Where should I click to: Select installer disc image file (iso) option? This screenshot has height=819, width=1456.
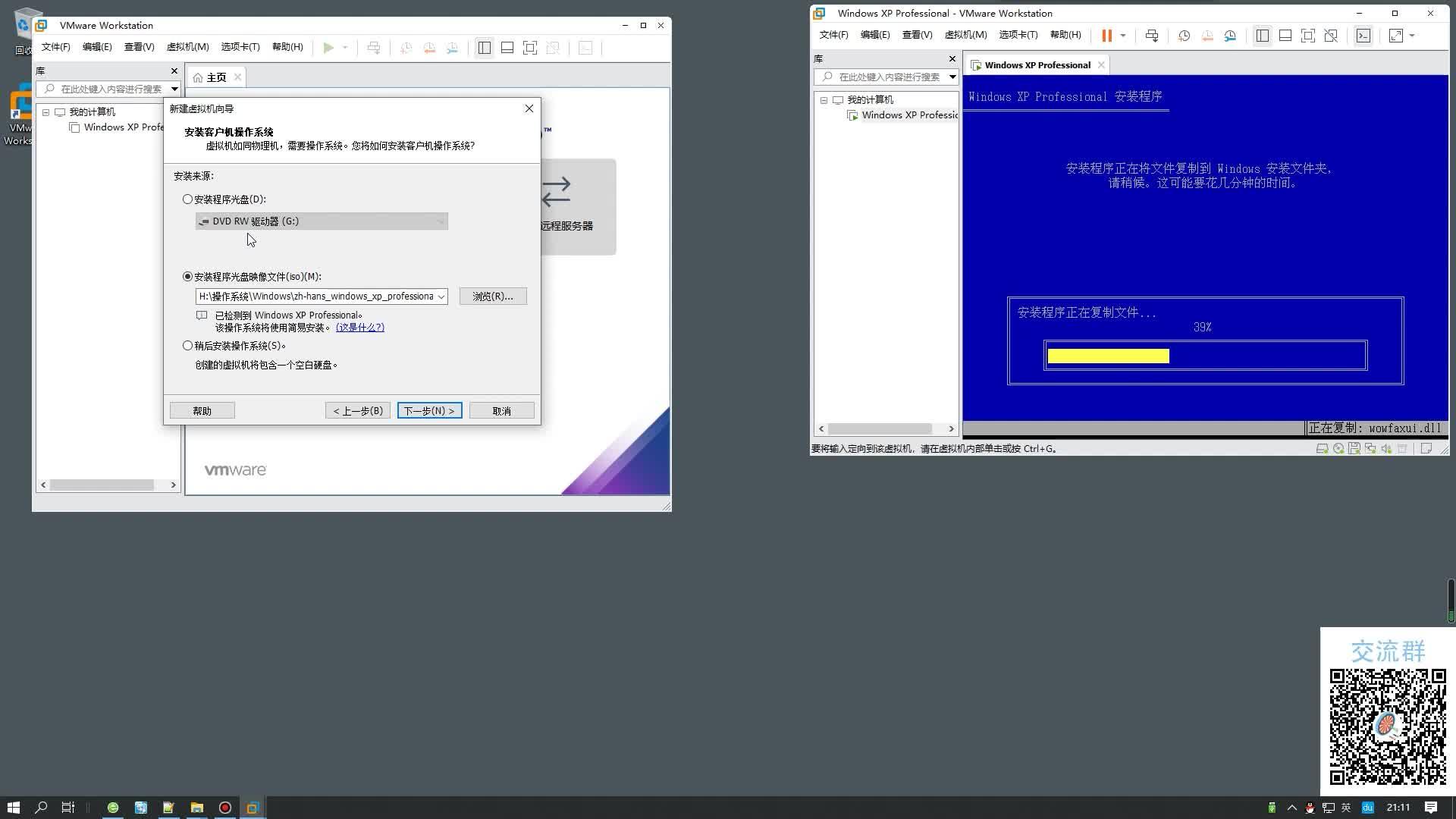(187, 277)
